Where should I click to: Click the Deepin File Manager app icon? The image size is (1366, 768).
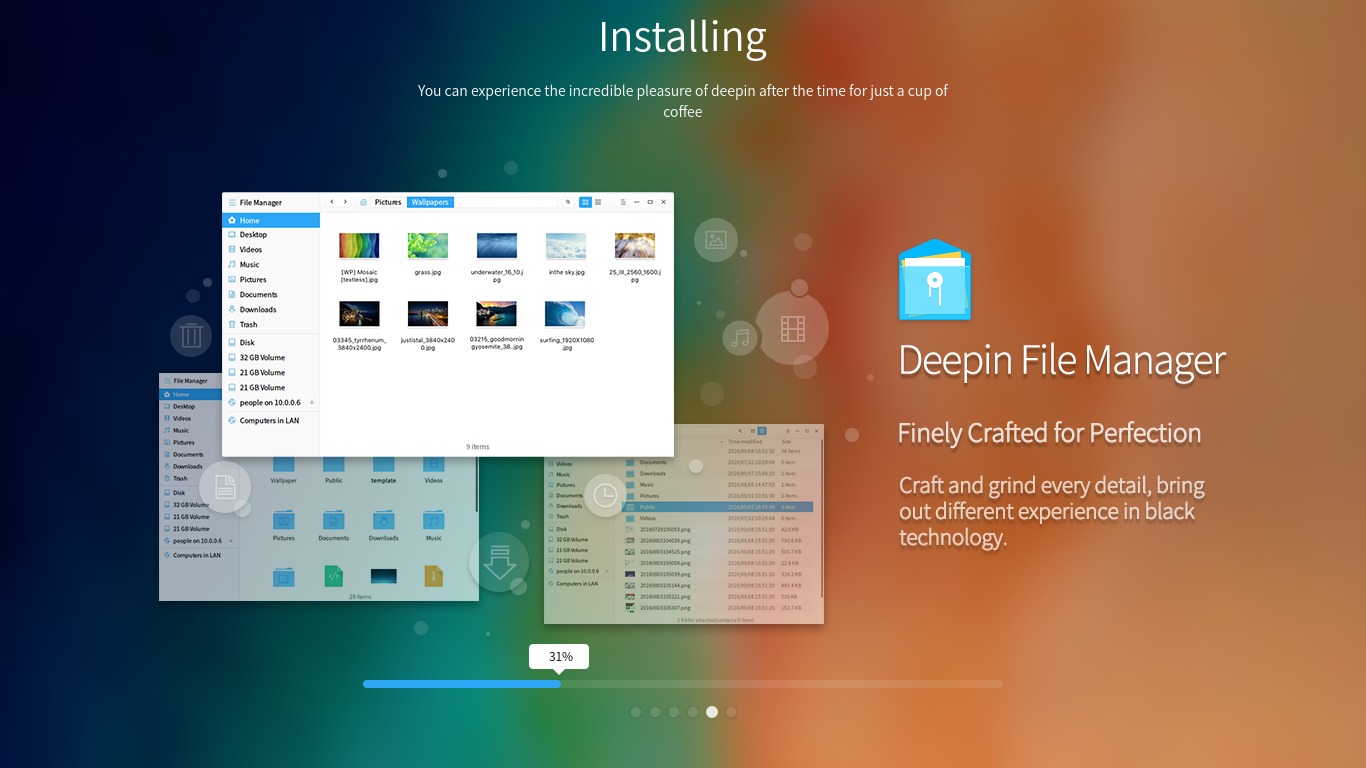935,279
